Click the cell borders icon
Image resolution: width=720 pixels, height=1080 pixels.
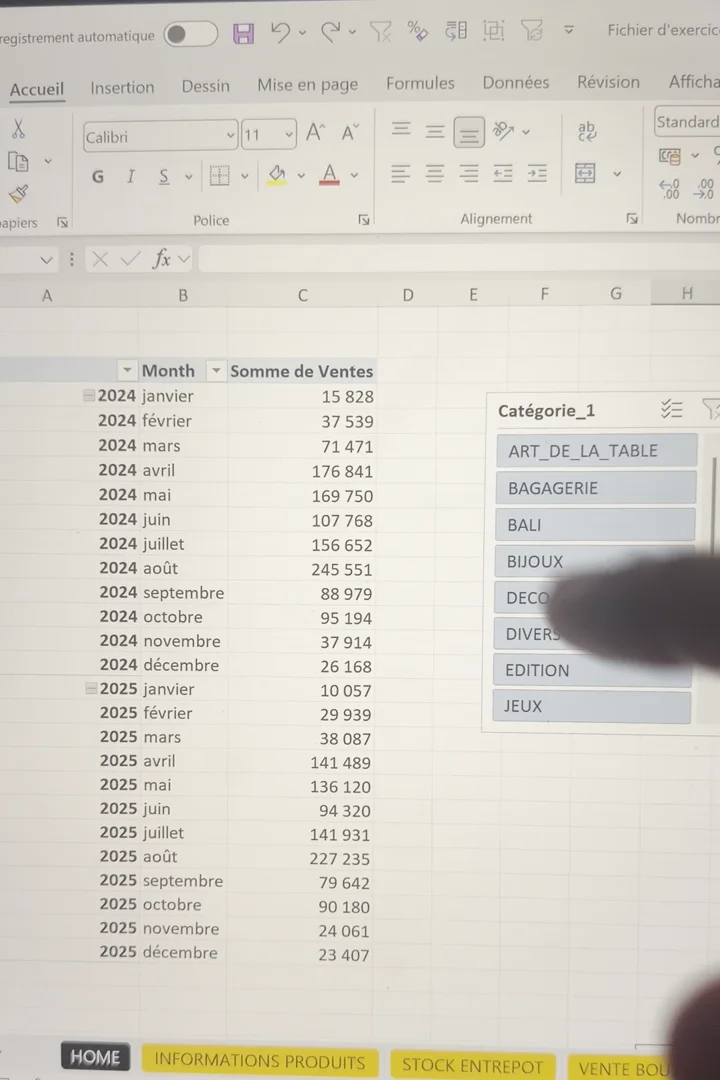point(220,176)
